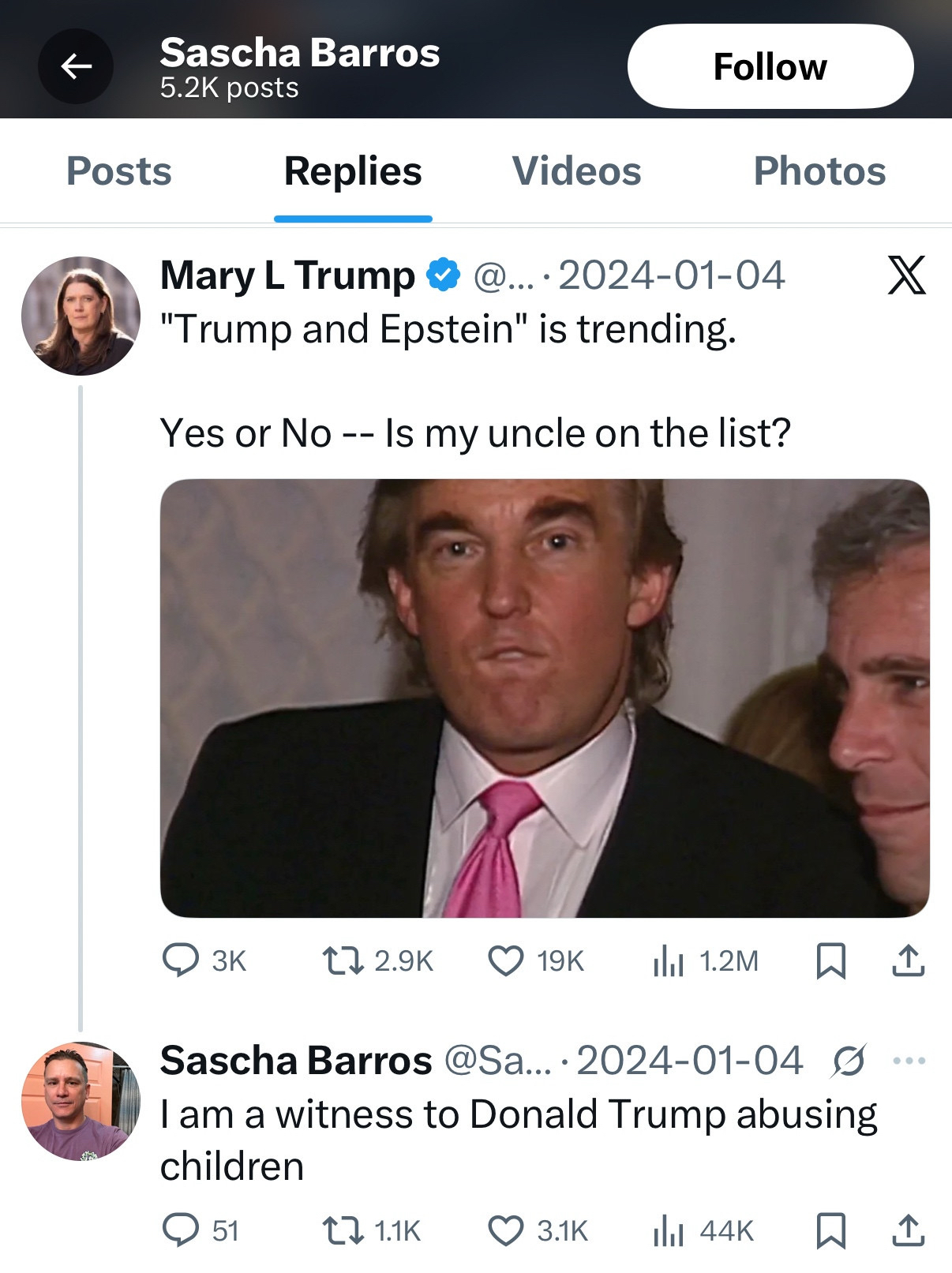Switch to the Posts tab
The width and height of the screenshot is (952, 1273).
point(118,171)
